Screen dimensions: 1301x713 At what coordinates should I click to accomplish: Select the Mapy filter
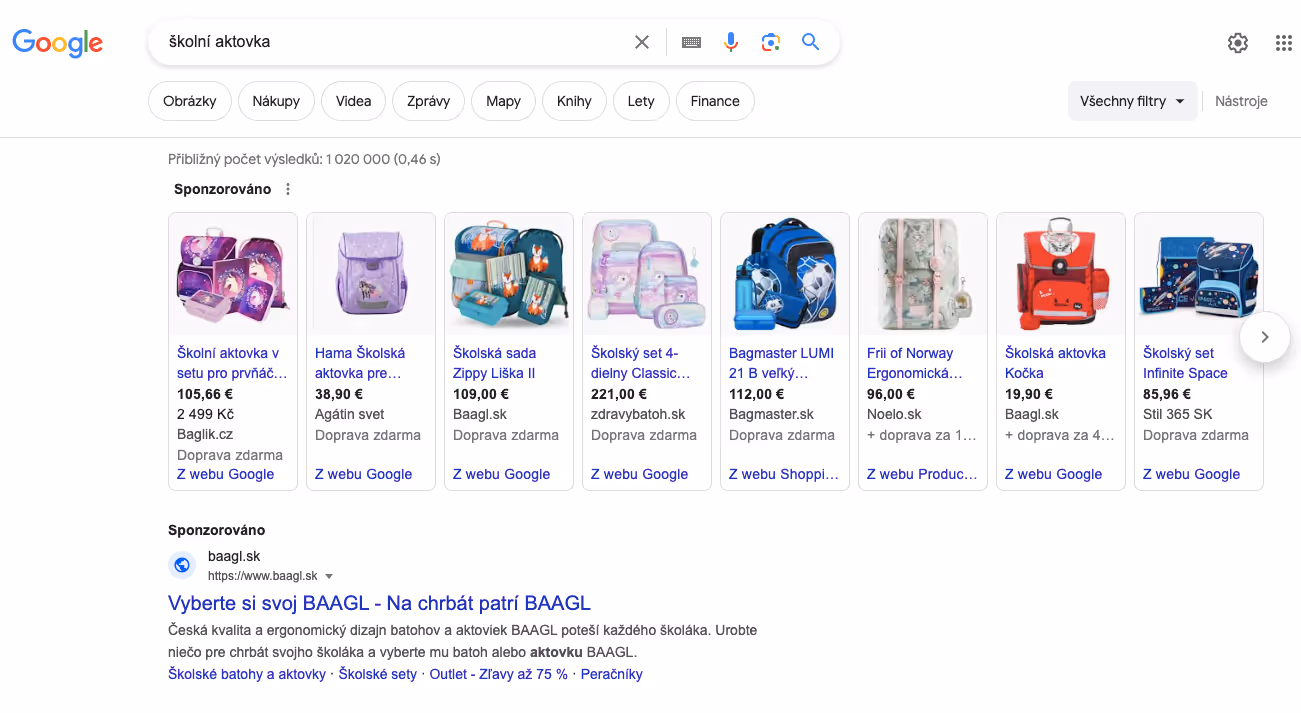[504, 101]
